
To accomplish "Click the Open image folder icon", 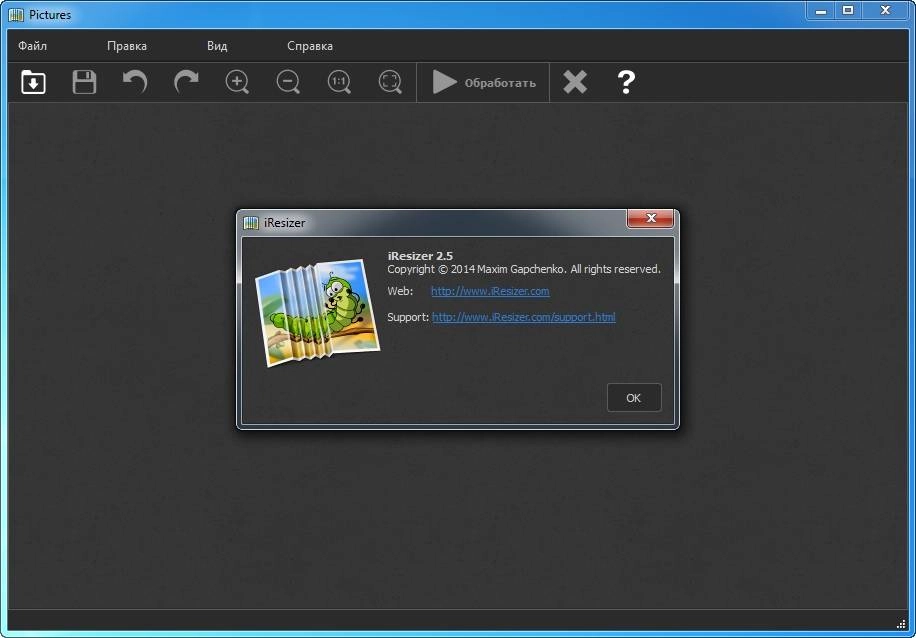I will [34, 82].
